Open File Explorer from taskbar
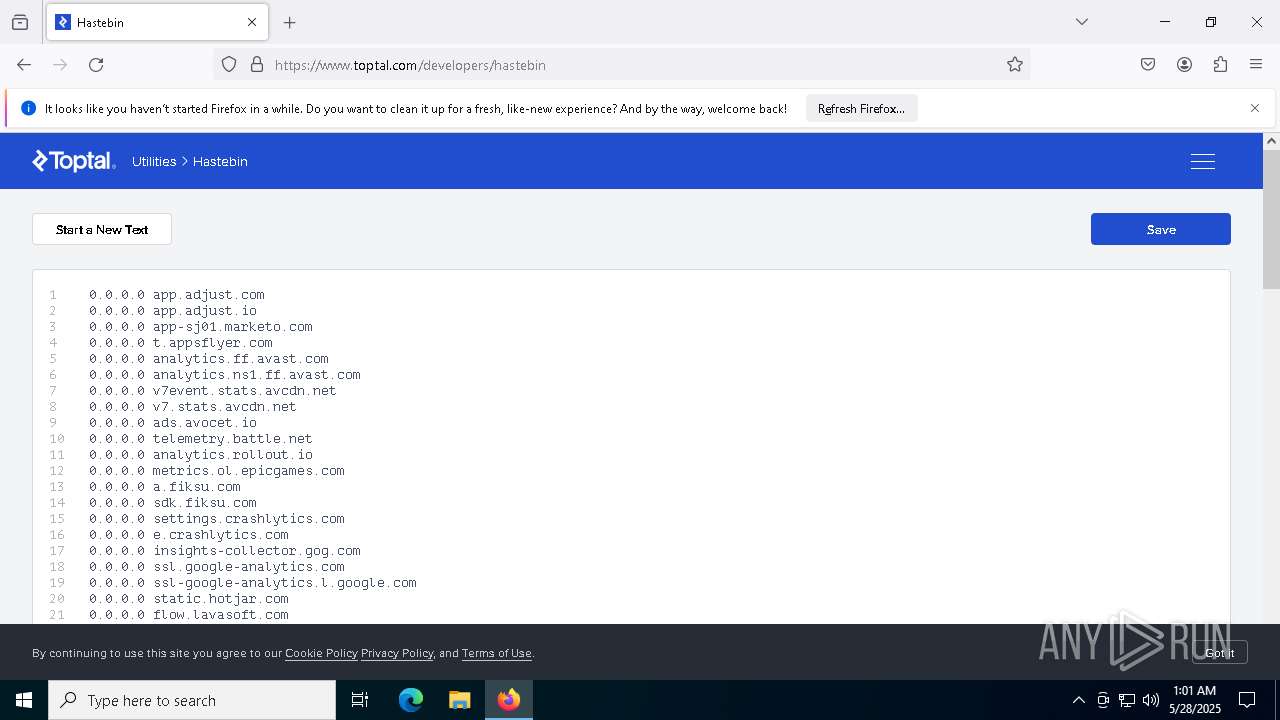 pos(459,700)
